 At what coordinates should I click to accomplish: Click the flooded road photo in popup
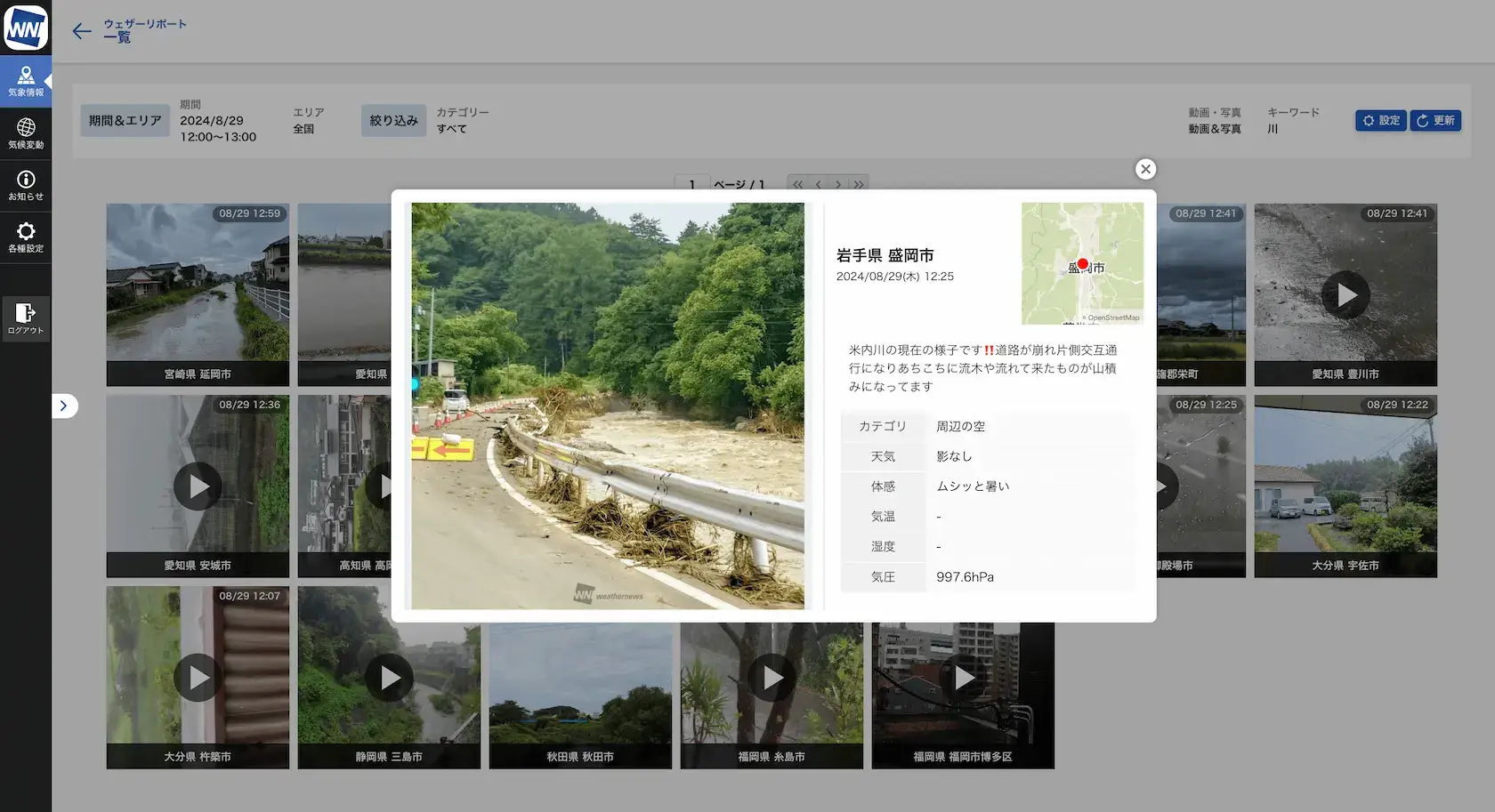tap(608, 406)
